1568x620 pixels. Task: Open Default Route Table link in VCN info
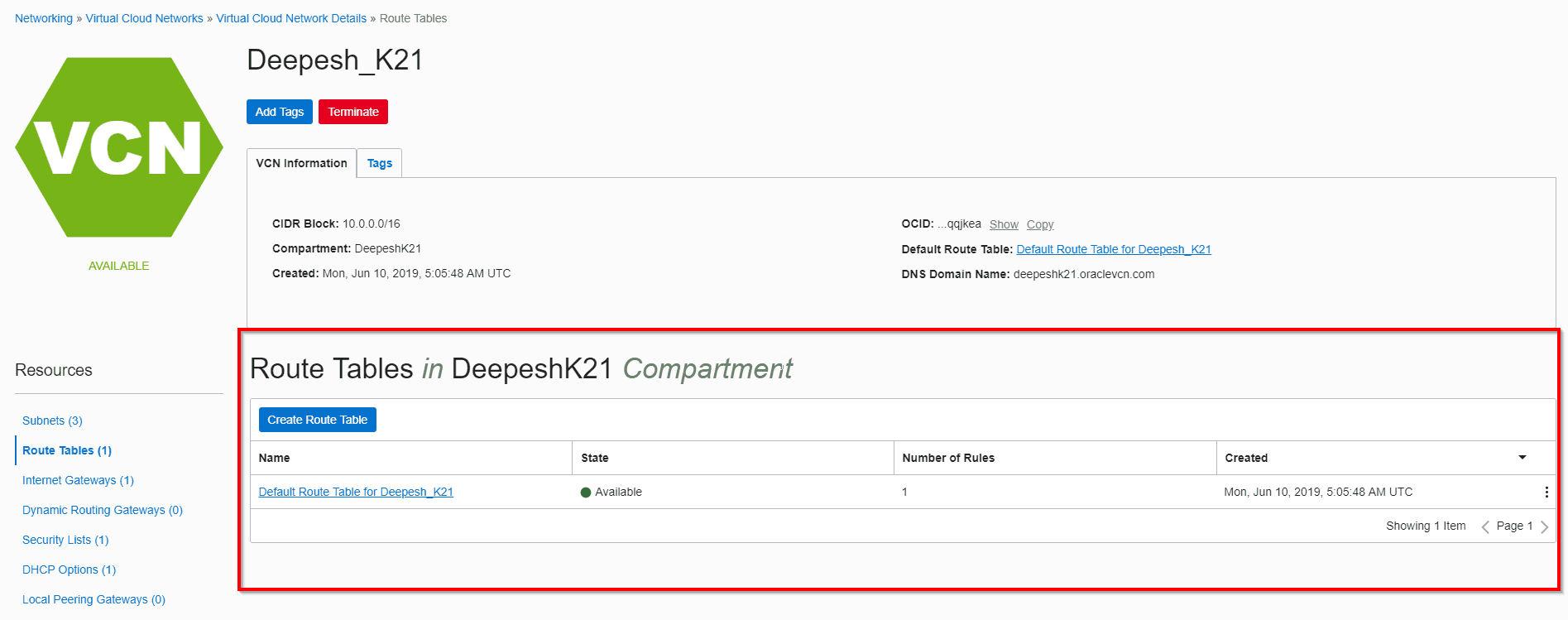(1114, 249)
